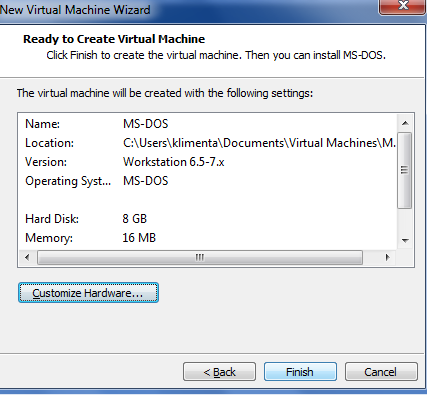Go back with the < Back button

(x=219, y=372)
